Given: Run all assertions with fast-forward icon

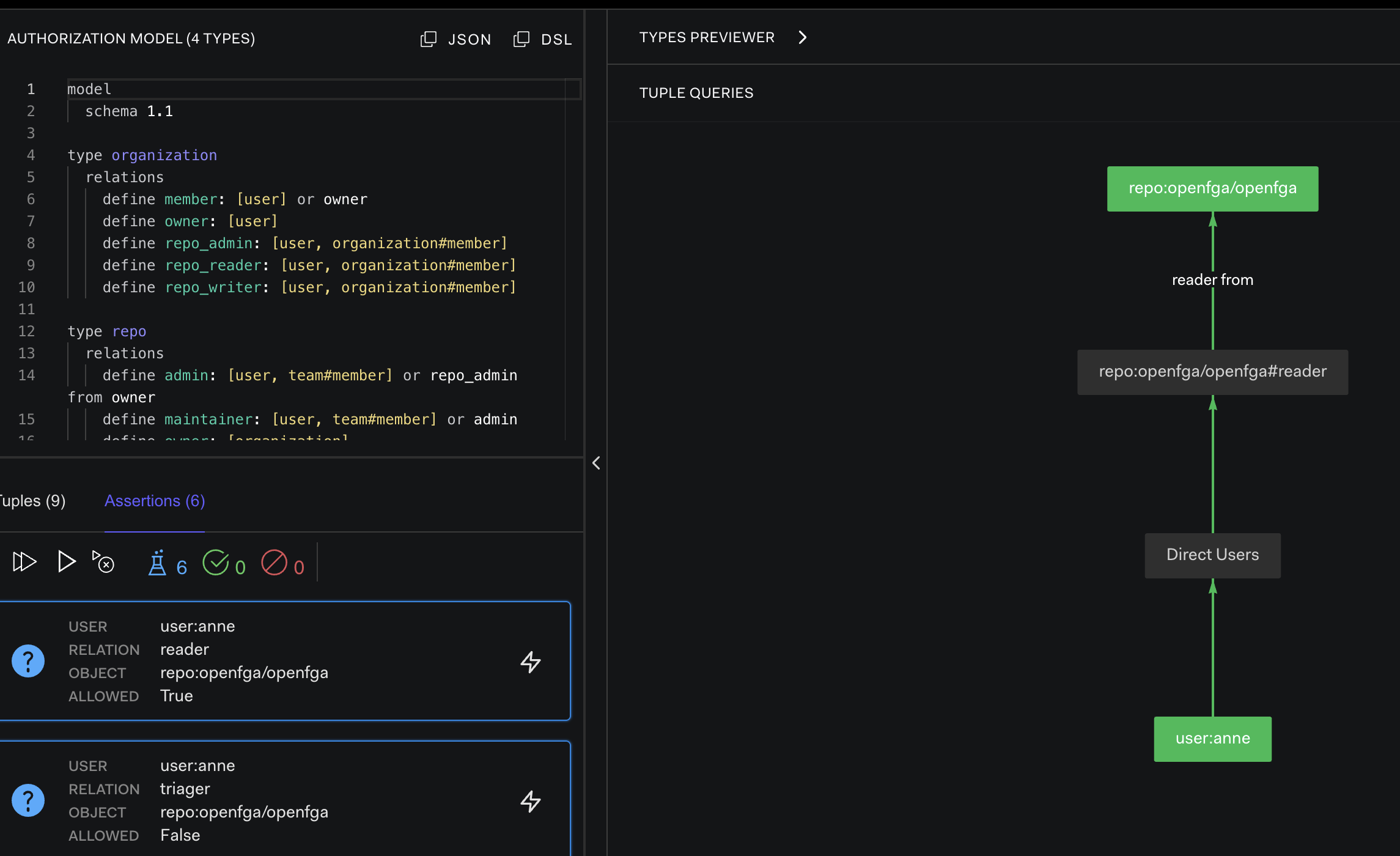Looking at the screenshot, I should tap(24, 561).
